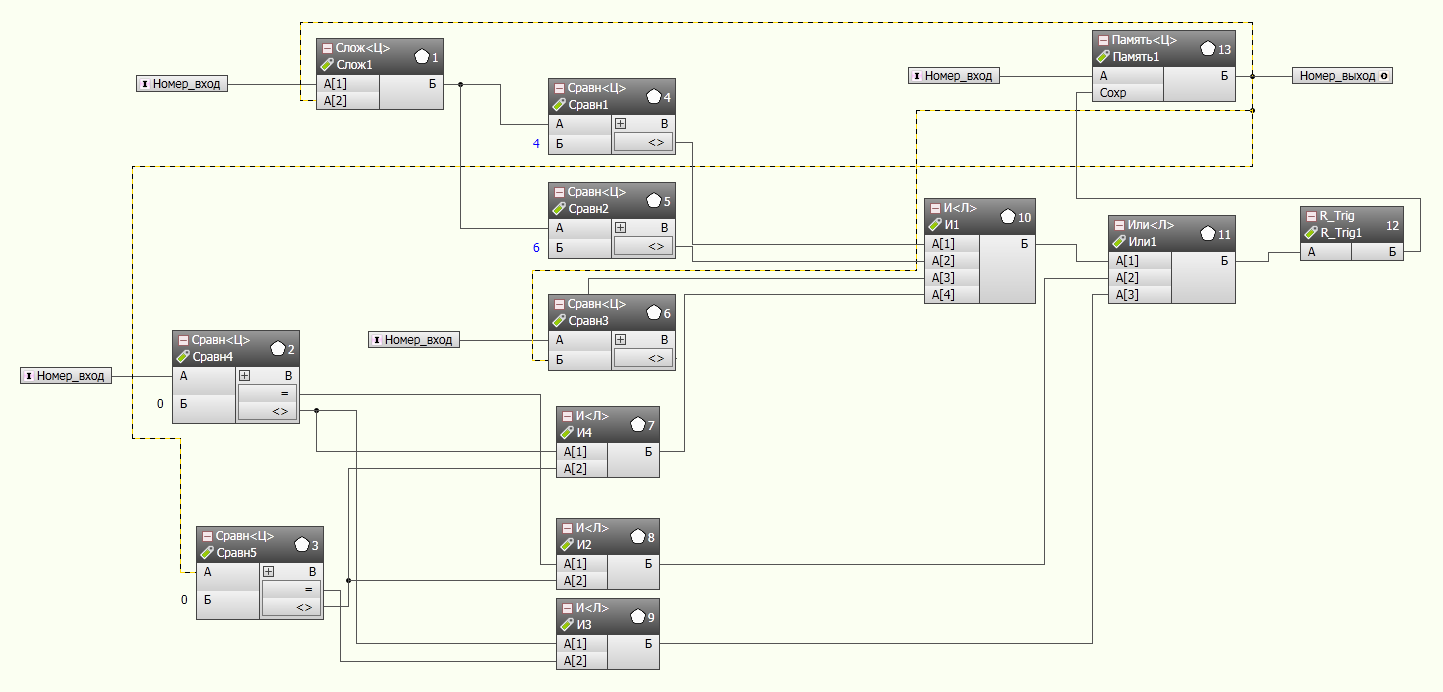Expand the plus box in Сравн2 outputs

[621, 228]
